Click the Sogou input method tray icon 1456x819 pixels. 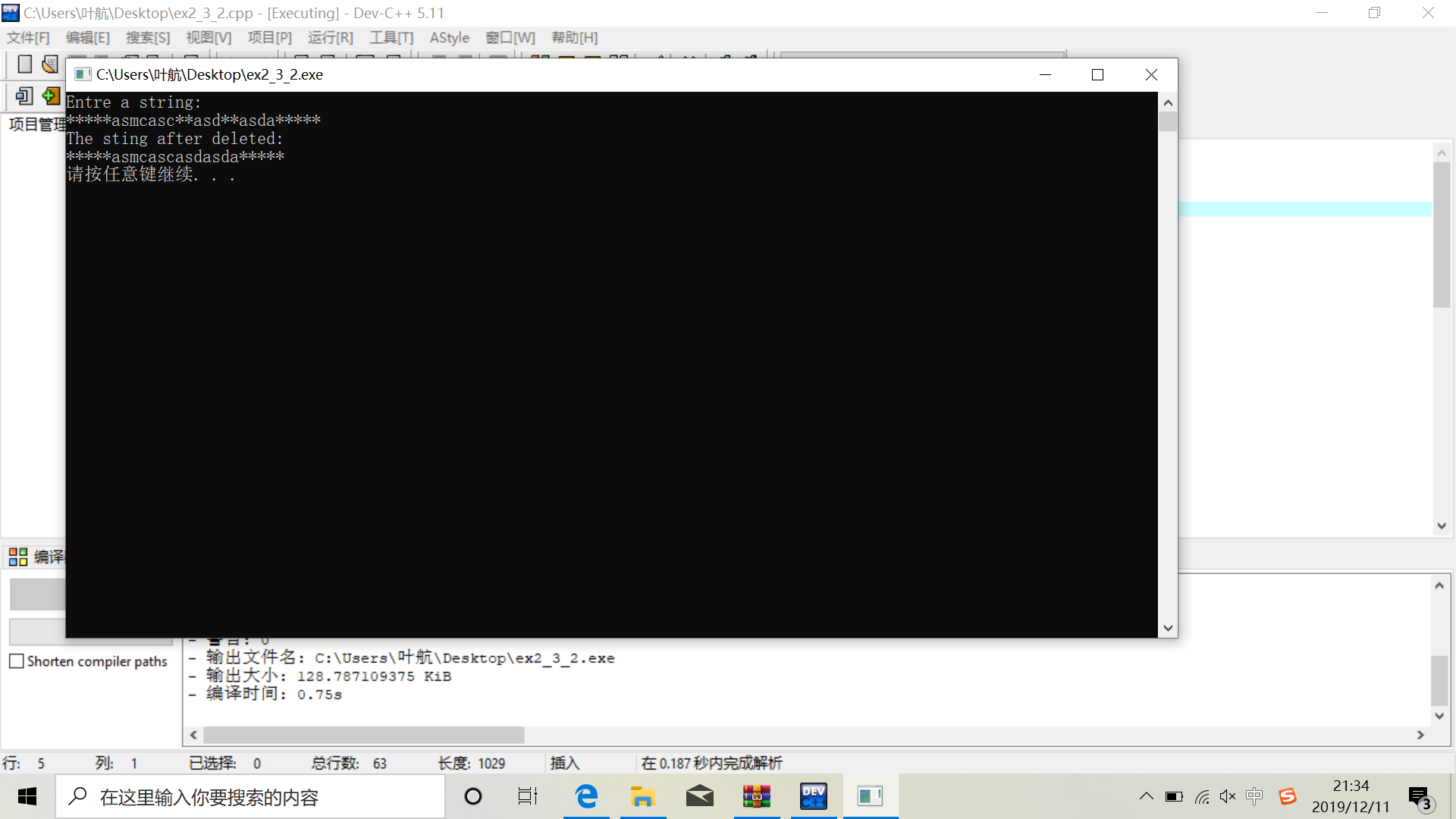(1287, 796)
